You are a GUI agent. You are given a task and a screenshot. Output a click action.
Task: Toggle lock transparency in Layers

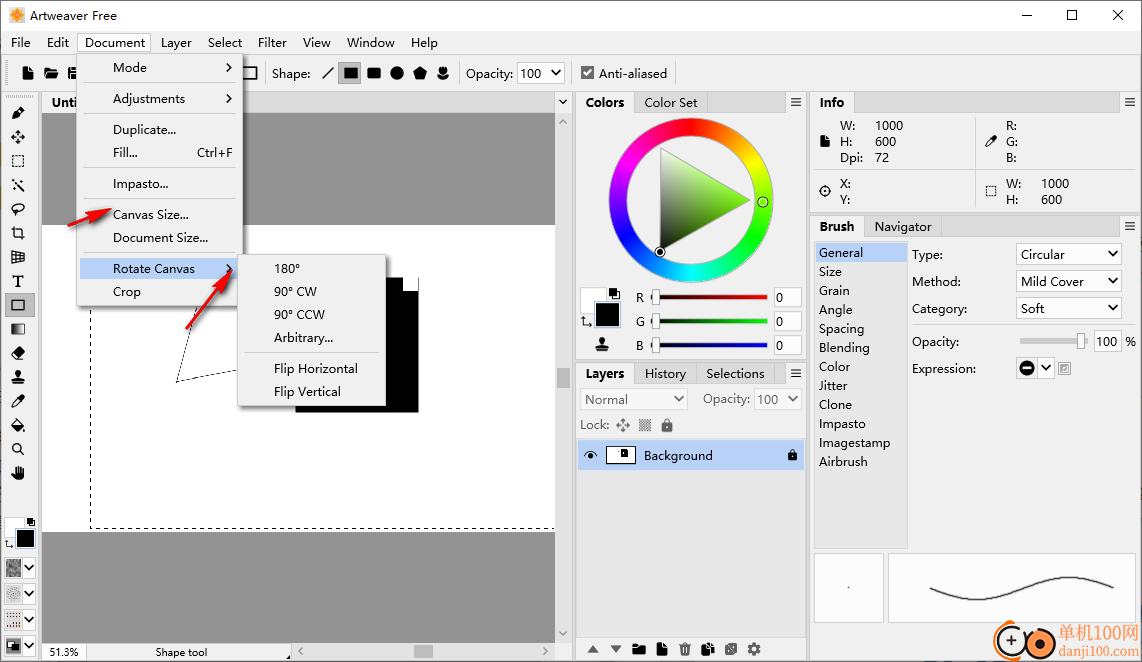point(645,425)
